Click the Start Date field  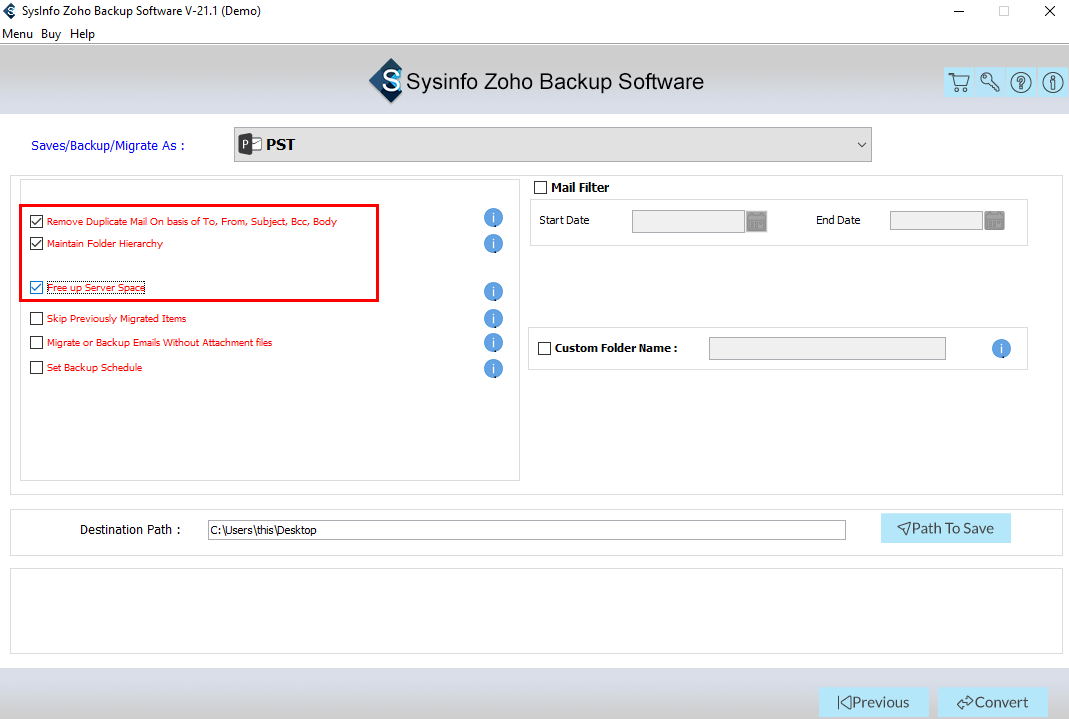click(688, 221)
